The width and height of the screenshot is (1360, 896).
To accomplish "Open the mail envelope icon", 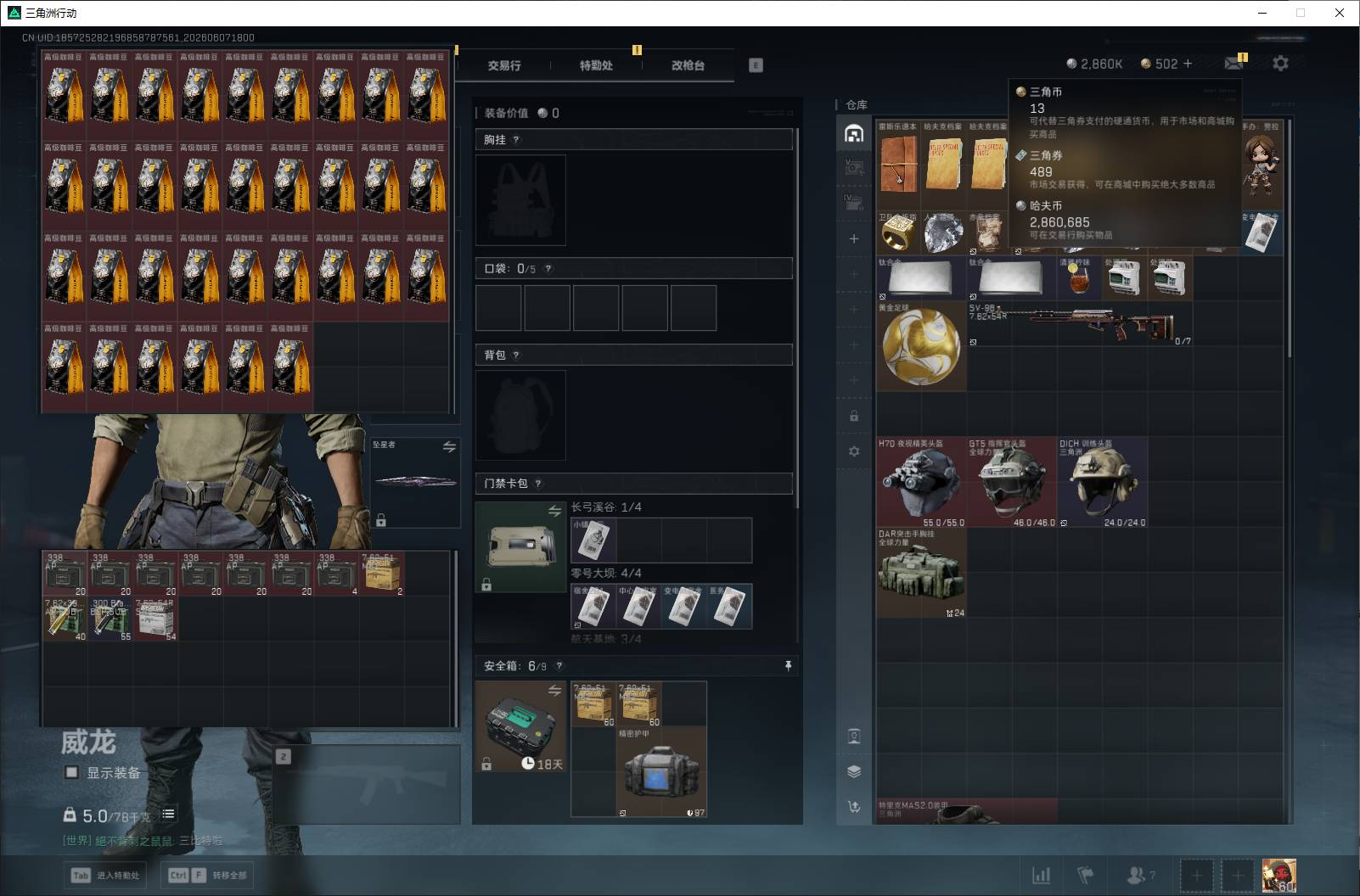I will pos(1234,64).
